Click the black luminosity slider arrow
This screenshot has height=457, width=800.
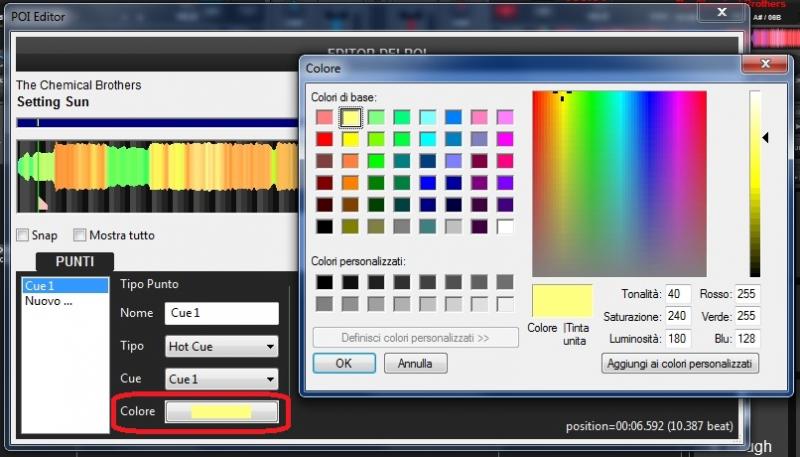(x=765, y=137)
